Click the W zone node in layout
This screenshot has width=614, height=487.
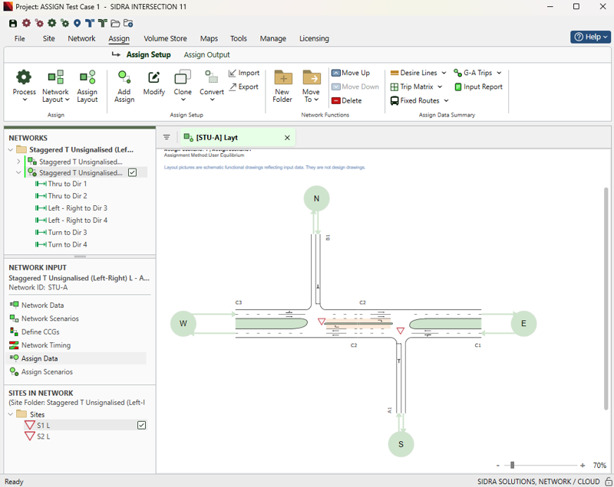tap(183, 323)
